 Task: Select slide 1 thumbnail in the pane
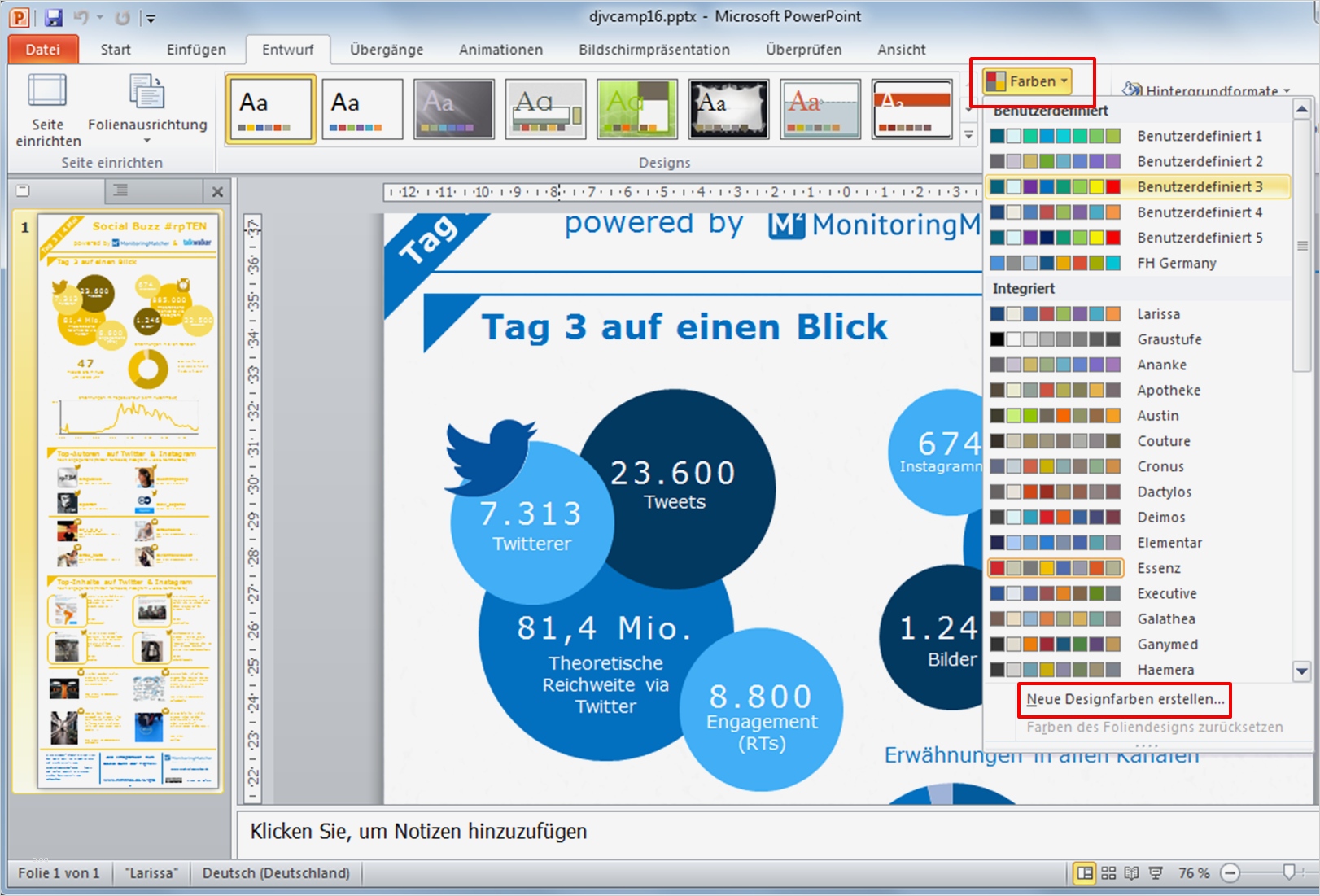click(129, 502)
